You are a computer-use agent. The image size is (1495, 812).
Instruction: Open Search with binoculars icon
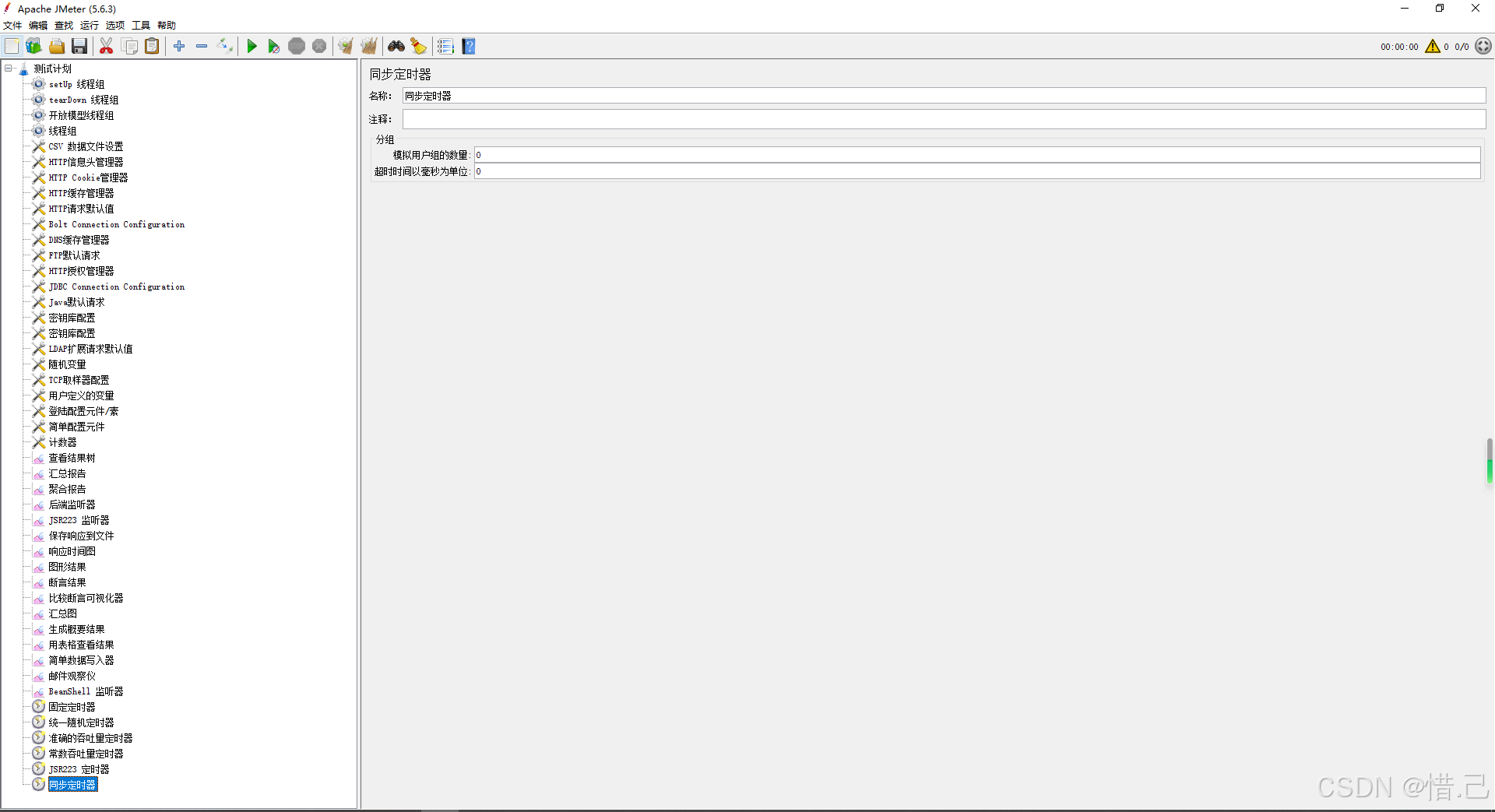(396, 47)
